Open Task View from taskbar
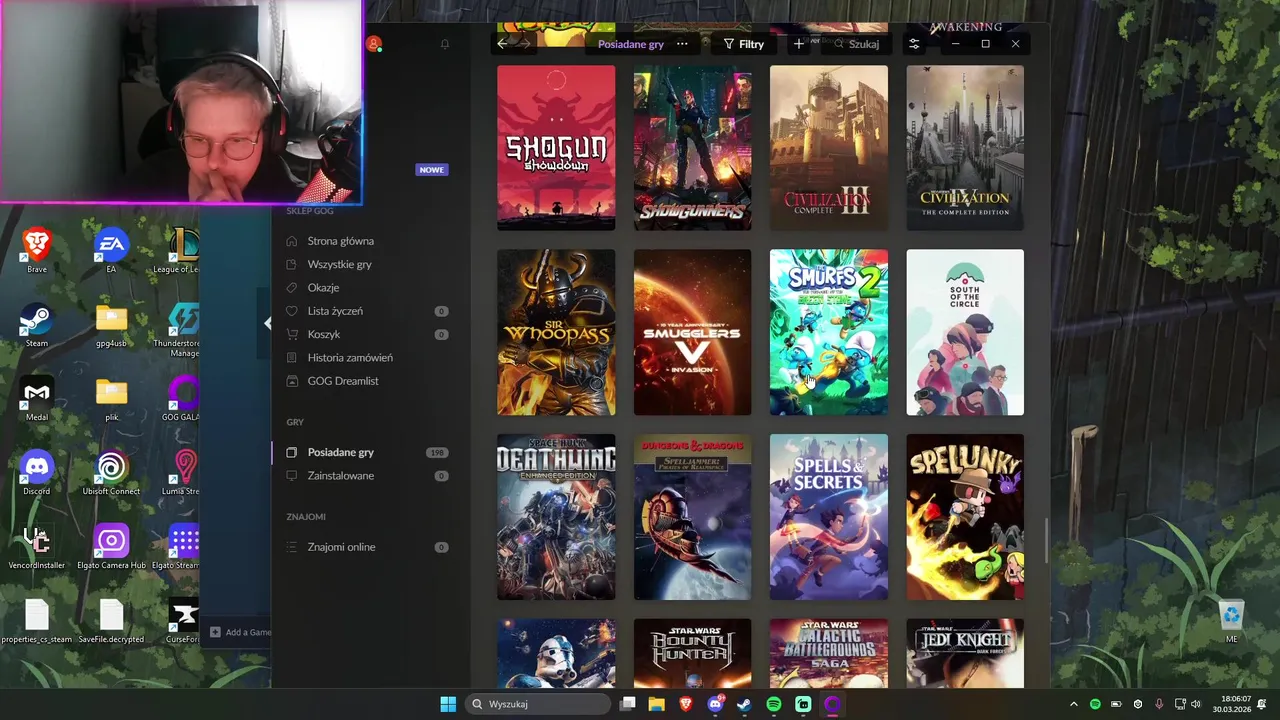The width and height of the screenshot is (1280, 720). tap(628, 704)
